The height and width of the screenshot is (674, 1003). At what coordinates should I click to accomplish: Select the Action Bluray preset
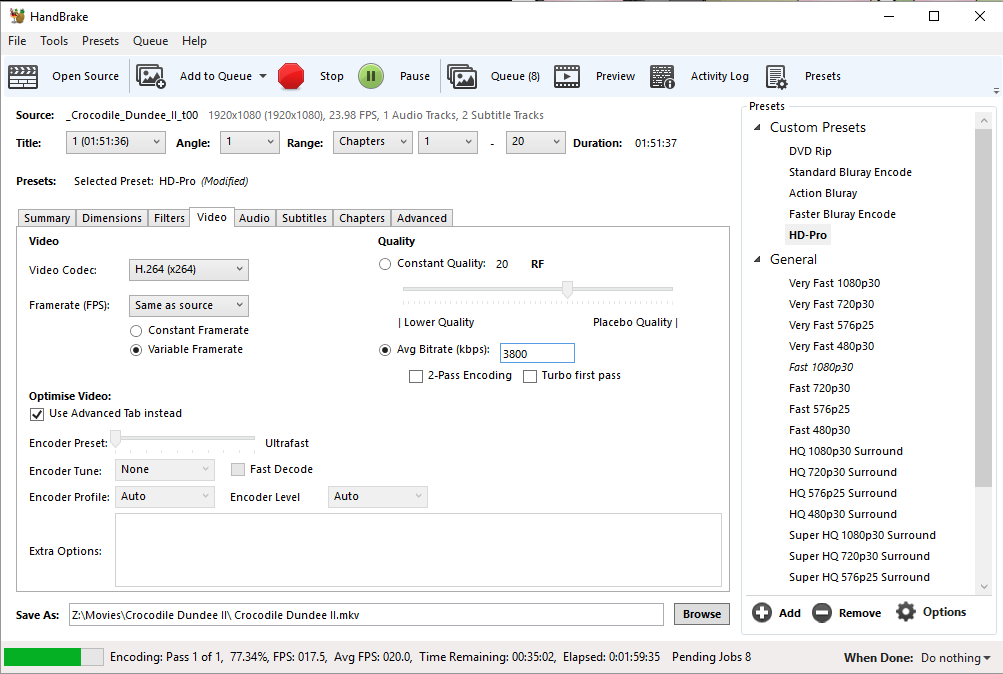(x=823, y=193)
